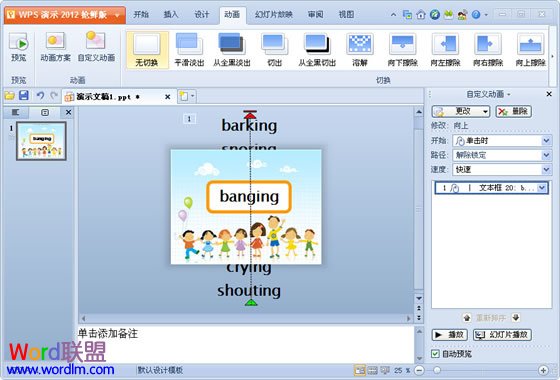Select Fade From Black (从全黑淡出) transition
The width and height of the screenshot is (560, 380).
[x=231, y=50]
